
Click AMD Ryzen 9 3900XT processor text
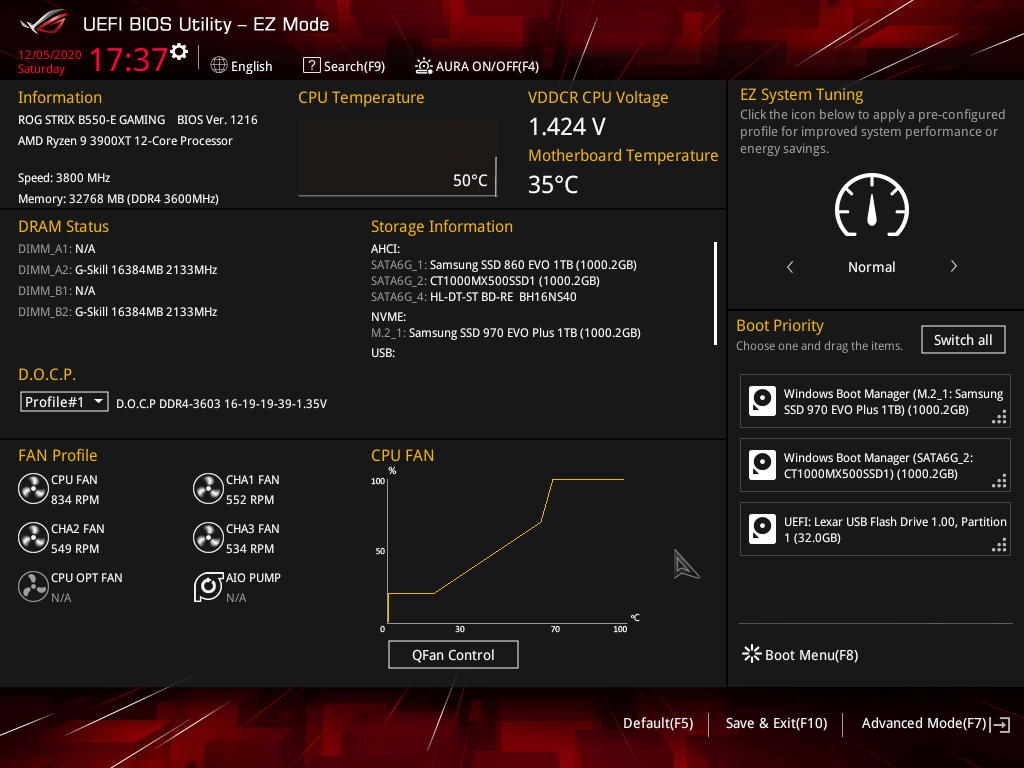pyautogui.click(x=125, y=140)
